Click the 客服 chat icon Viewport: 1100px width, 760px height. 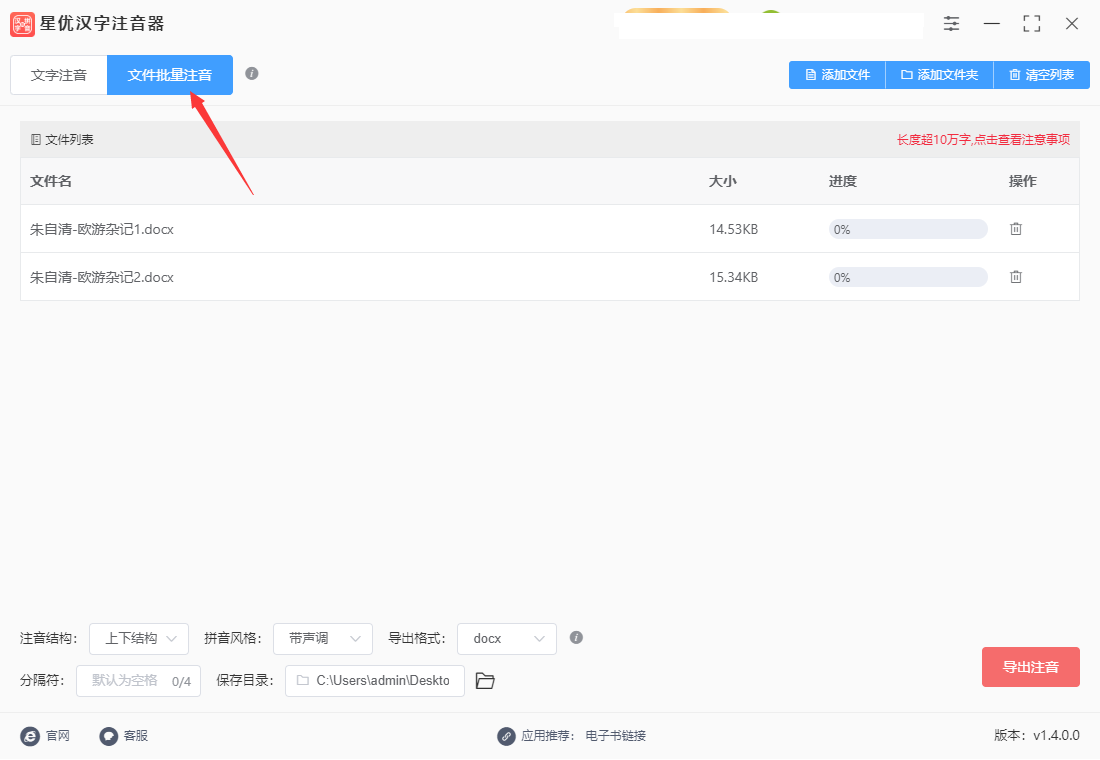109,736
